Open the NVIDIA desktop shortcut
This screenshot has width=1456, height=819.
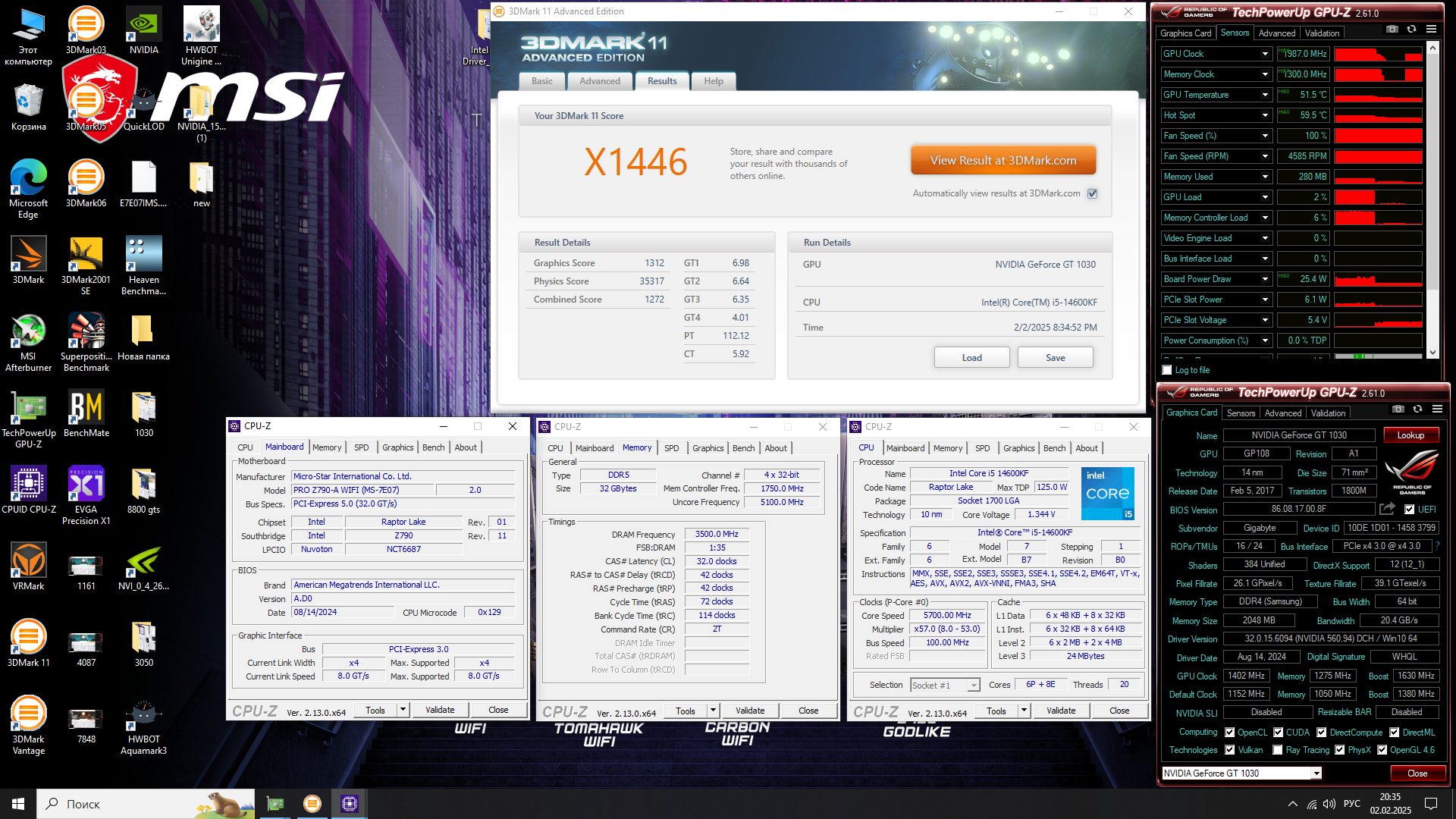tap(143, 30)
